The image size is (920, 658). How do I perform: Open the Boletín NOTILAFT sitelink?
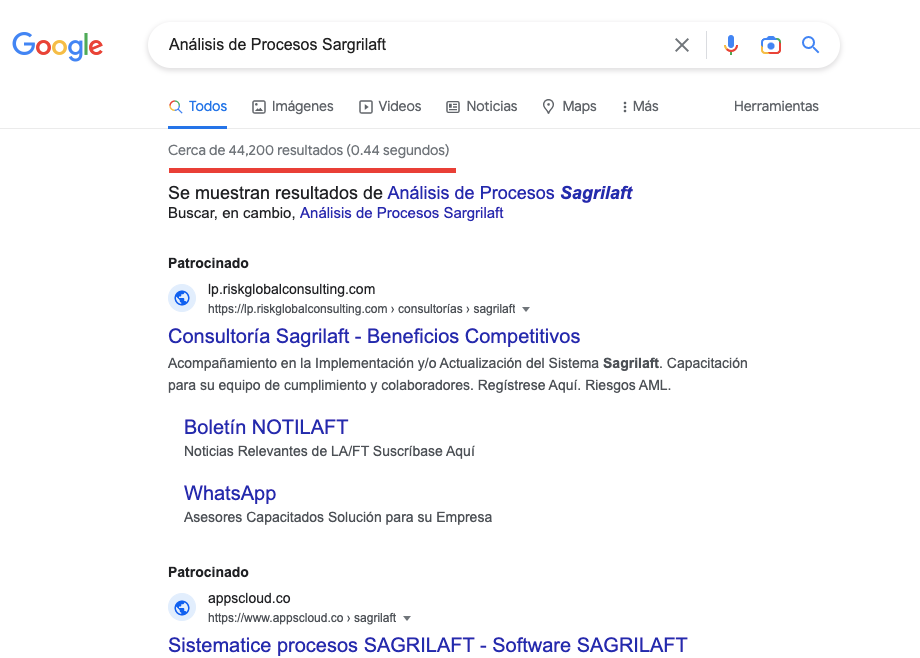(x=266, y=427)
